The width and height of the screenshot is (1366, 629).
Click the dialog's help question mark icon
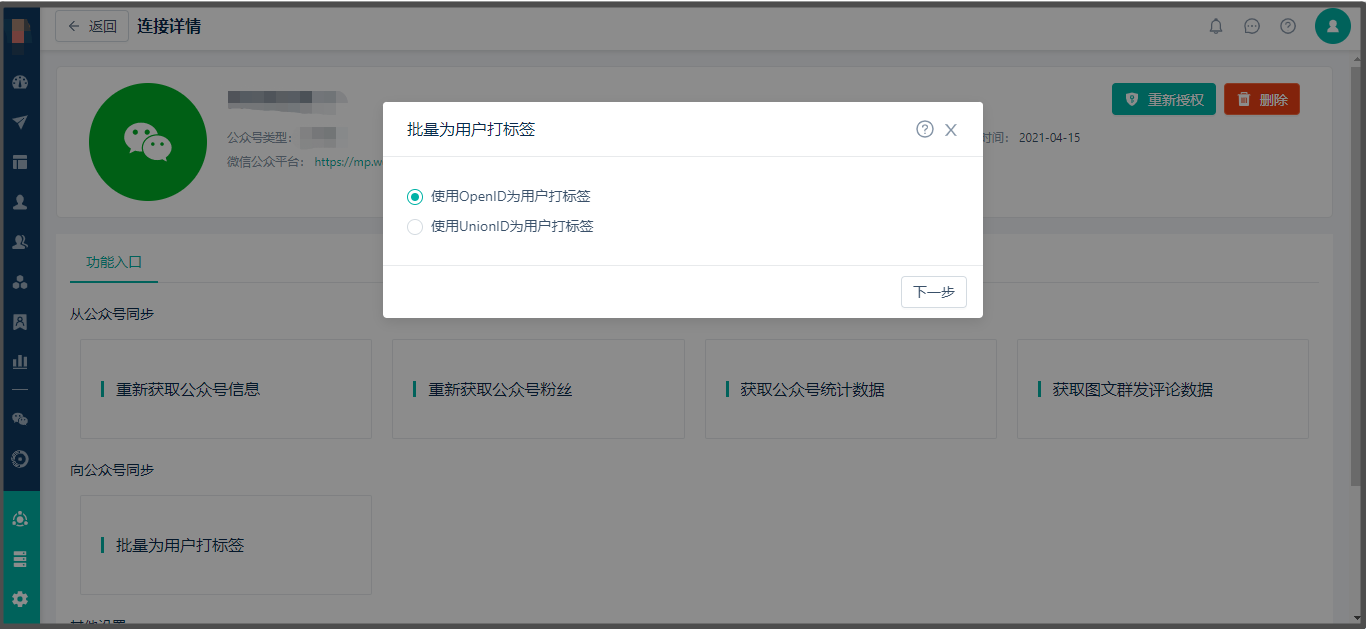click(x=925, y=129)
